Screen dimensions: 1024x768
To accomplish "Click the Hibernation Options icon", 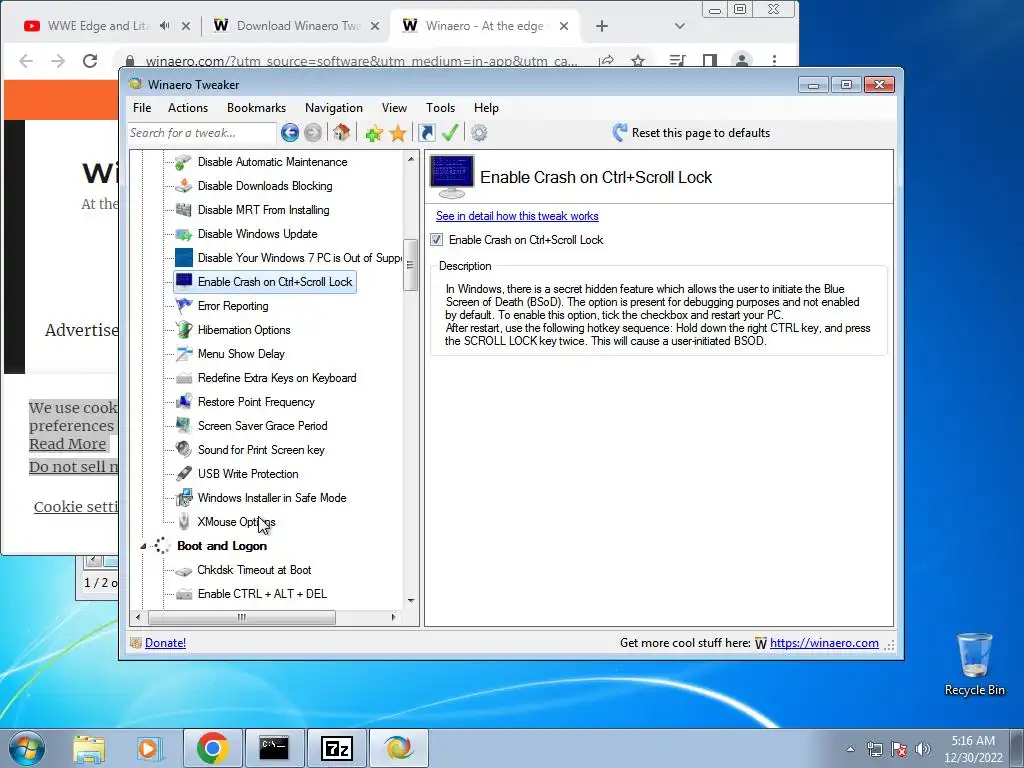I will (184, 330).
